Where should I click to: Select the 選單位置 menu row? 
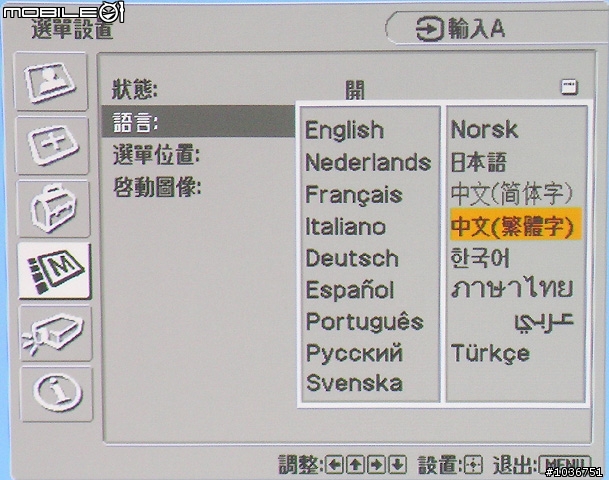click(x=156, y=155)
